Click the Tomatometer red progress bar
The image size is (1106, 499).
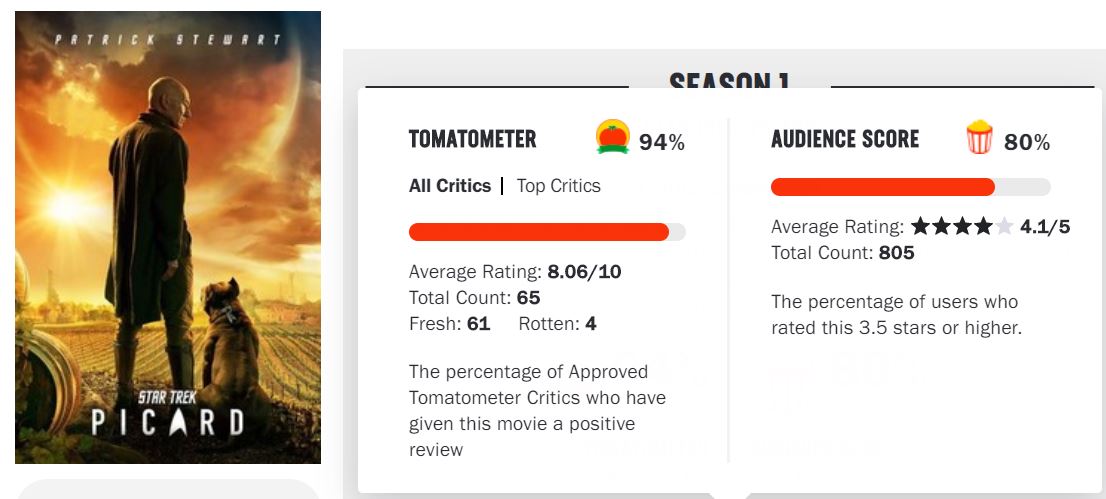pos(539,232)
